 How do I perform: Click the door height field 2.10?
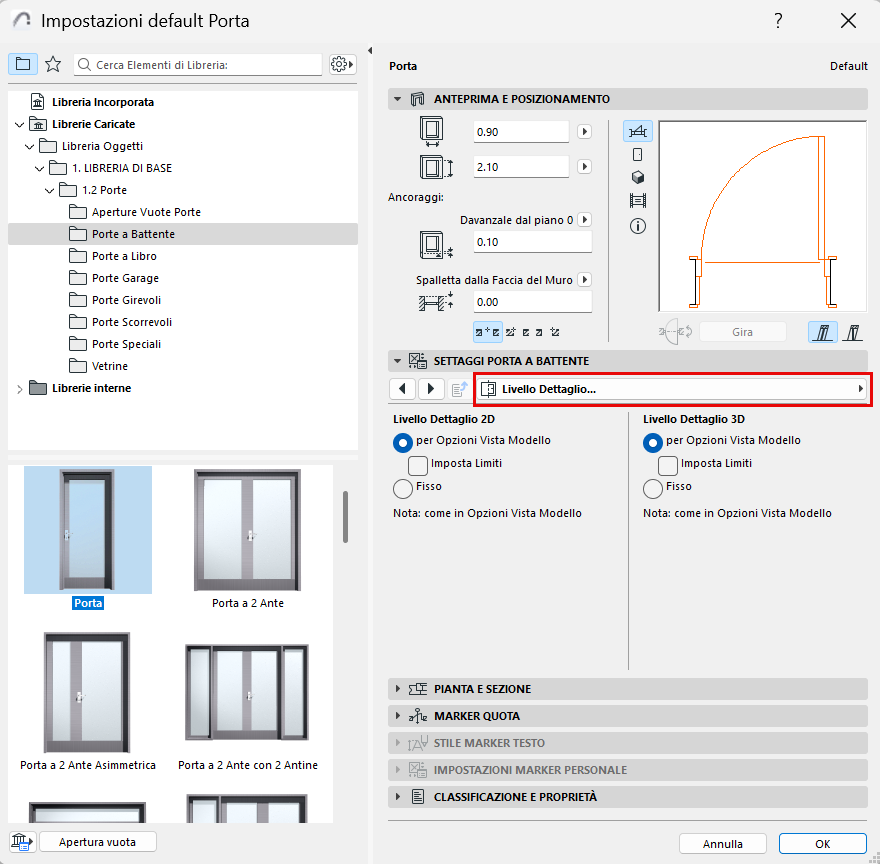click(x=521, y=167)
